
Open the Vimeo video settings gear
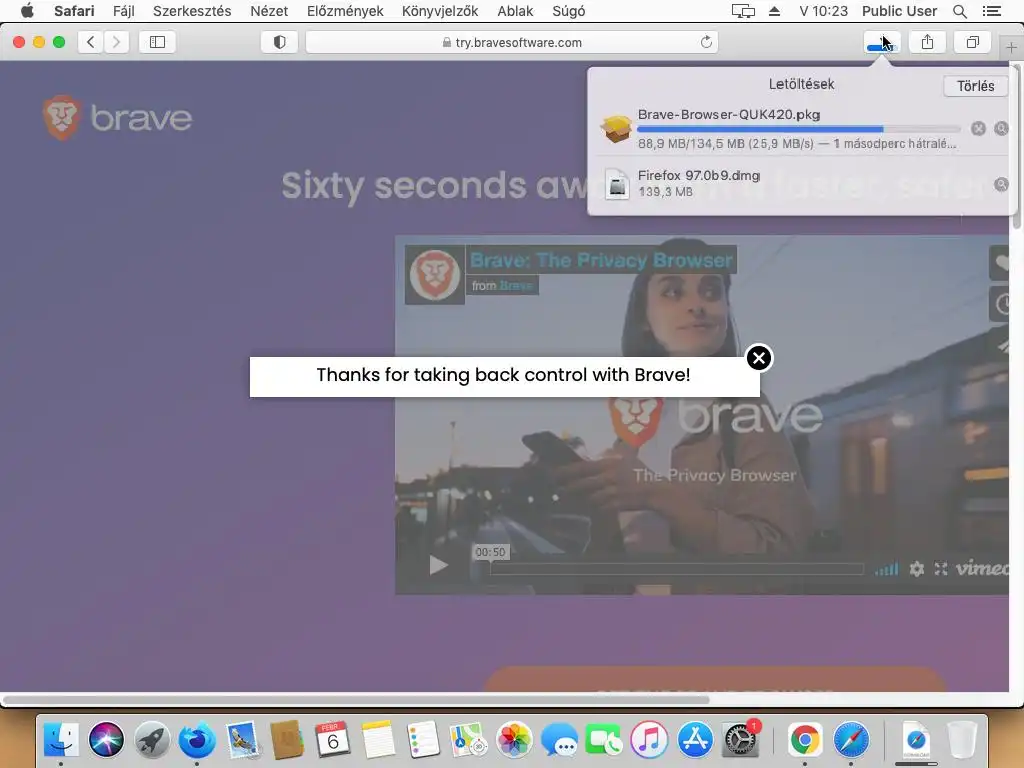pos(917,569)
